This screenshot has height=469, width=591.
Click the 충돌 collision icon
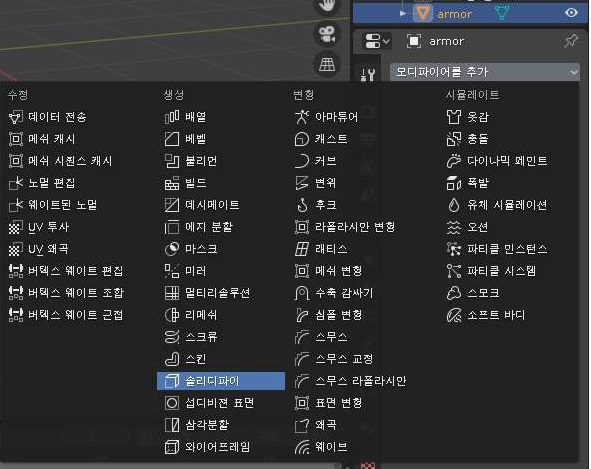tap(454, 139)
